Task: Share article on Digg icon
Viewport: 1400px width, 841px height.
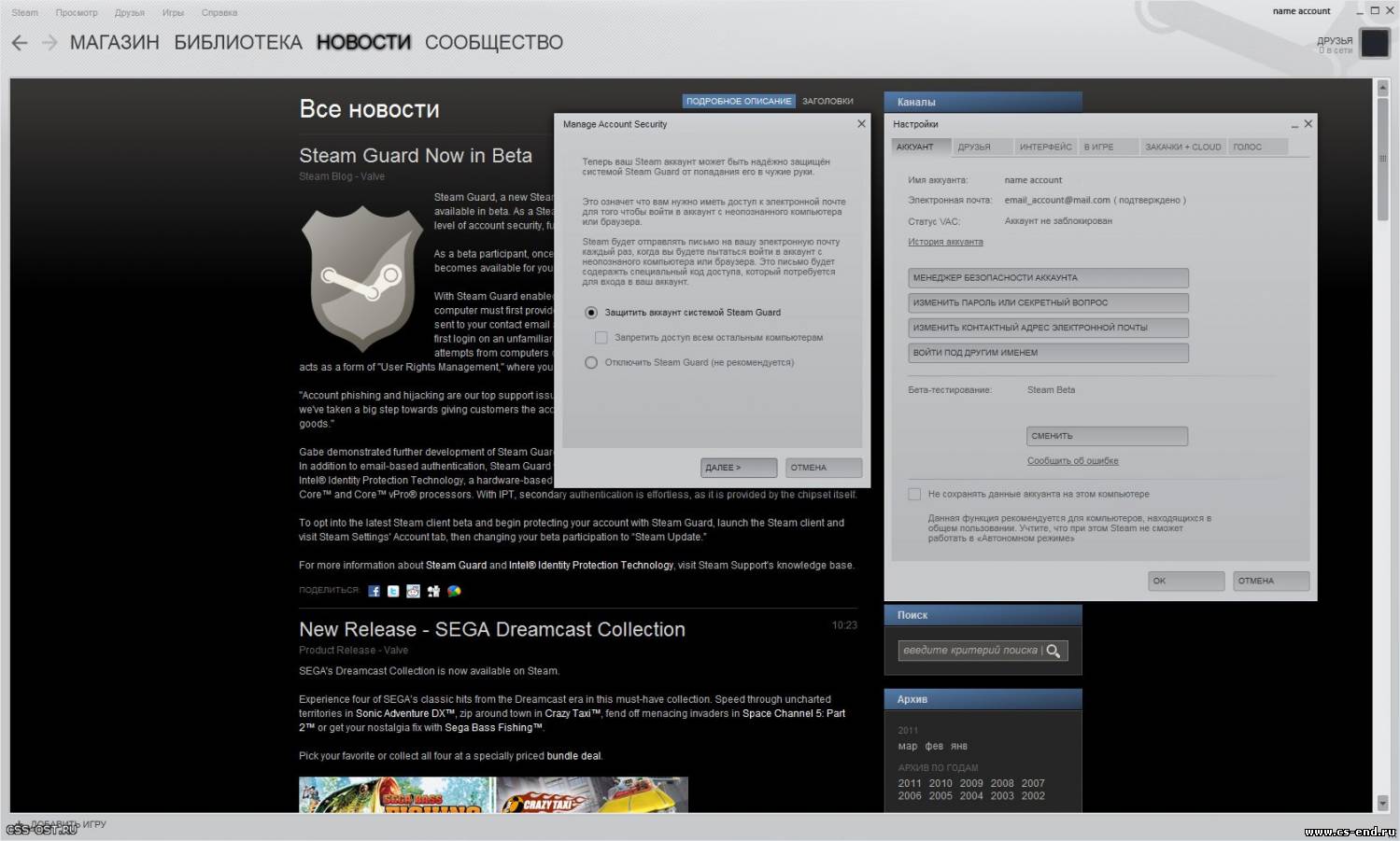Action: click(x=433, y=591)
